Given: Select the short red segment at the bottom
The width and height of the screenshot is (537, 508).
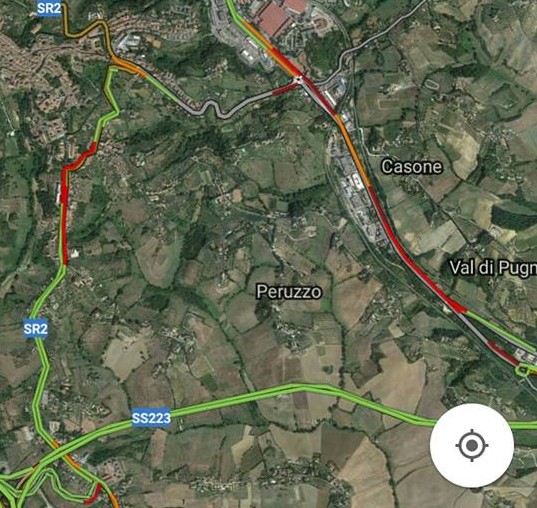Looking at the screenshot, I should (x=92, y=493).
